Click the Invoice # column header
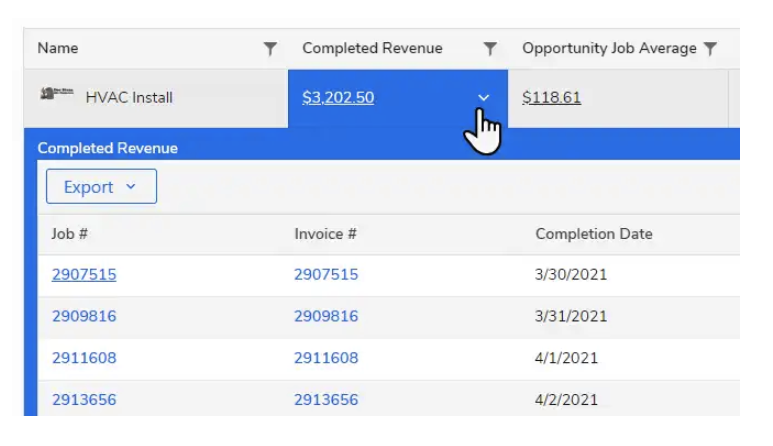This screenshot has width=773, height=446. point(325,234)
